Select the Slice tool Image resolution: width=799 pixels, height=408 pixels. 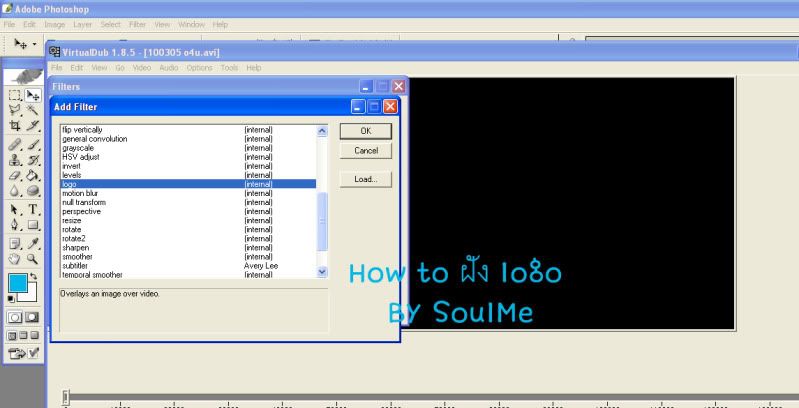click(x=33, y=125)
